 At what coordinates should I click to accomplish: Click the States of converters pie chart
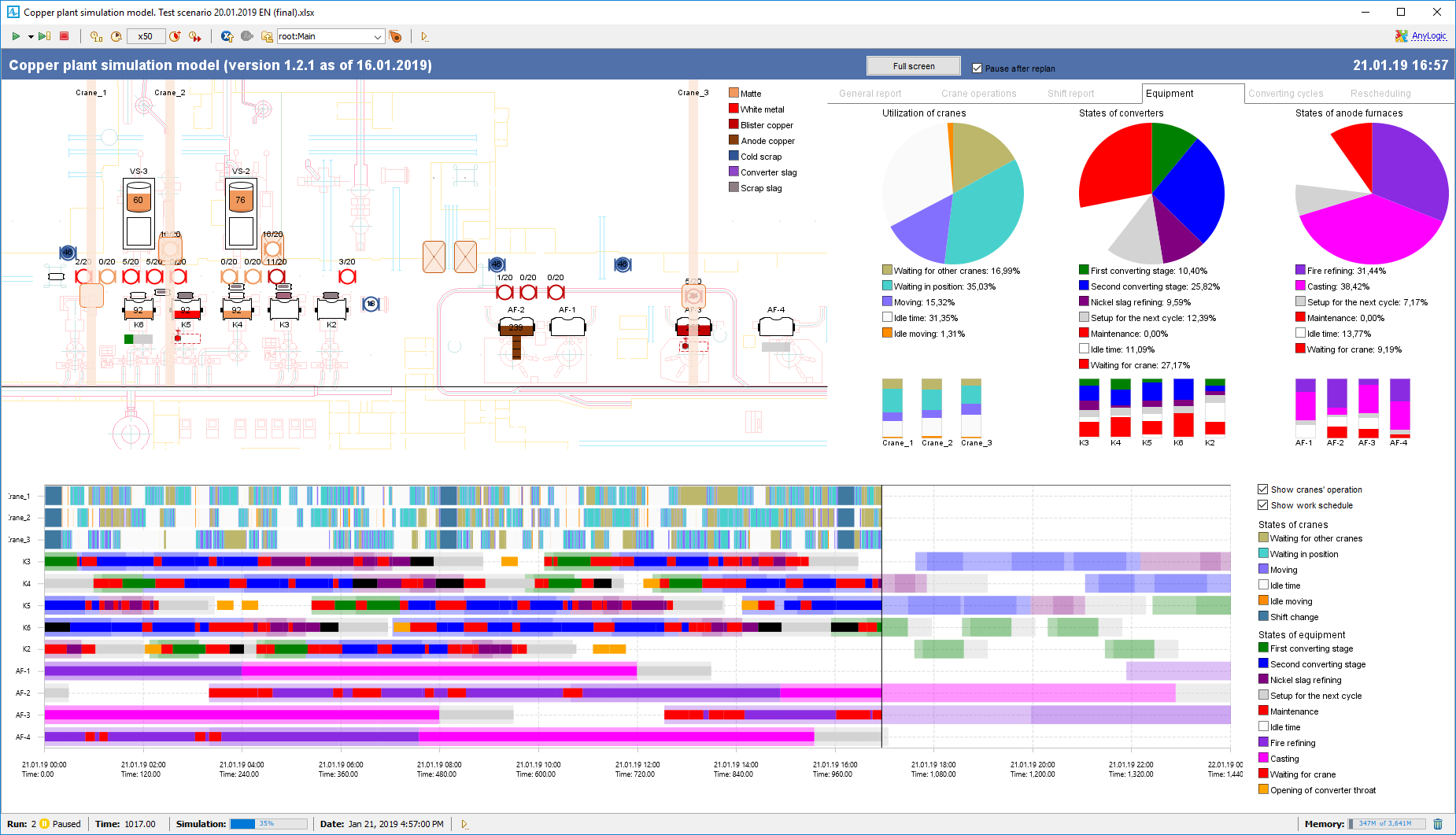pyautogui.click(x=1151, y=193)
